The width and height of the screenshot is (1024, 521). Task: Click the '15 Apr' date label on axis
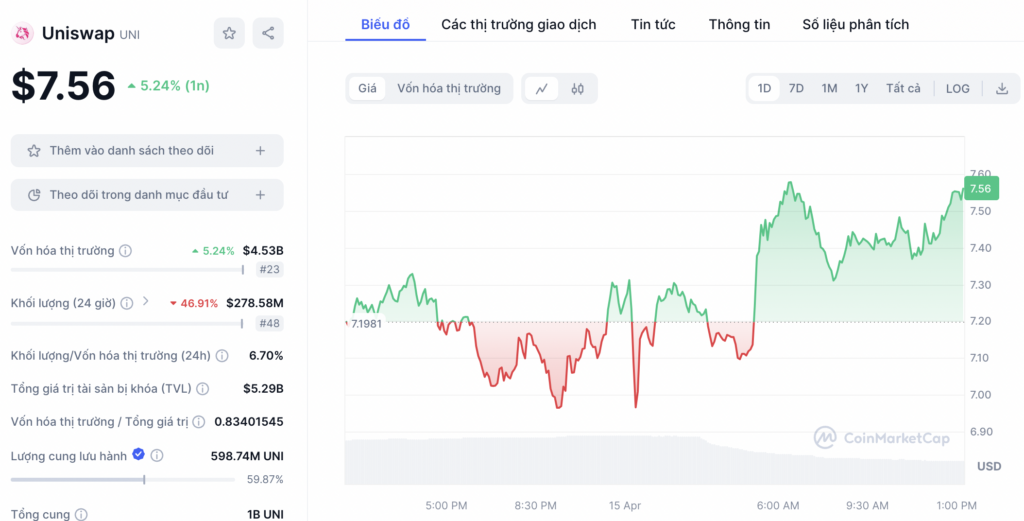tap(625, 506)
